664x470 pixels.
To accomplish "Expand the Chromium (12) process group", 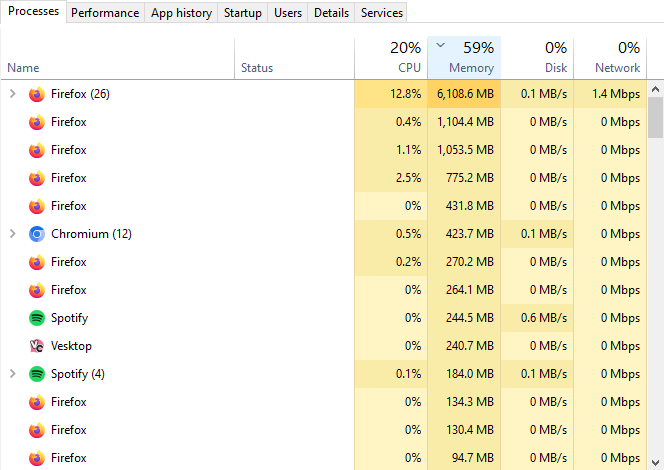I will coord(13,234).
